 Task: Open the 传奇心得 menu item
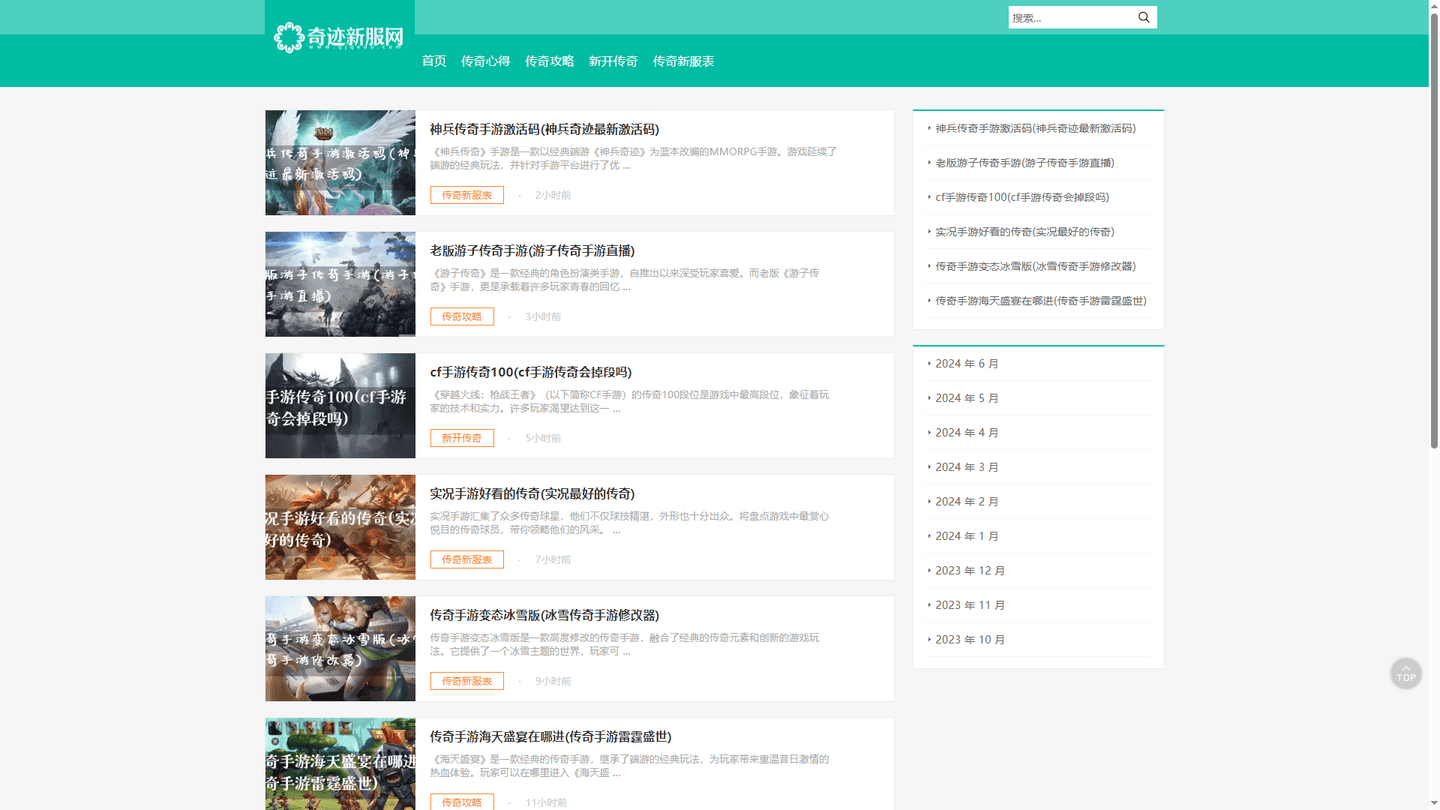pos(485,61)
